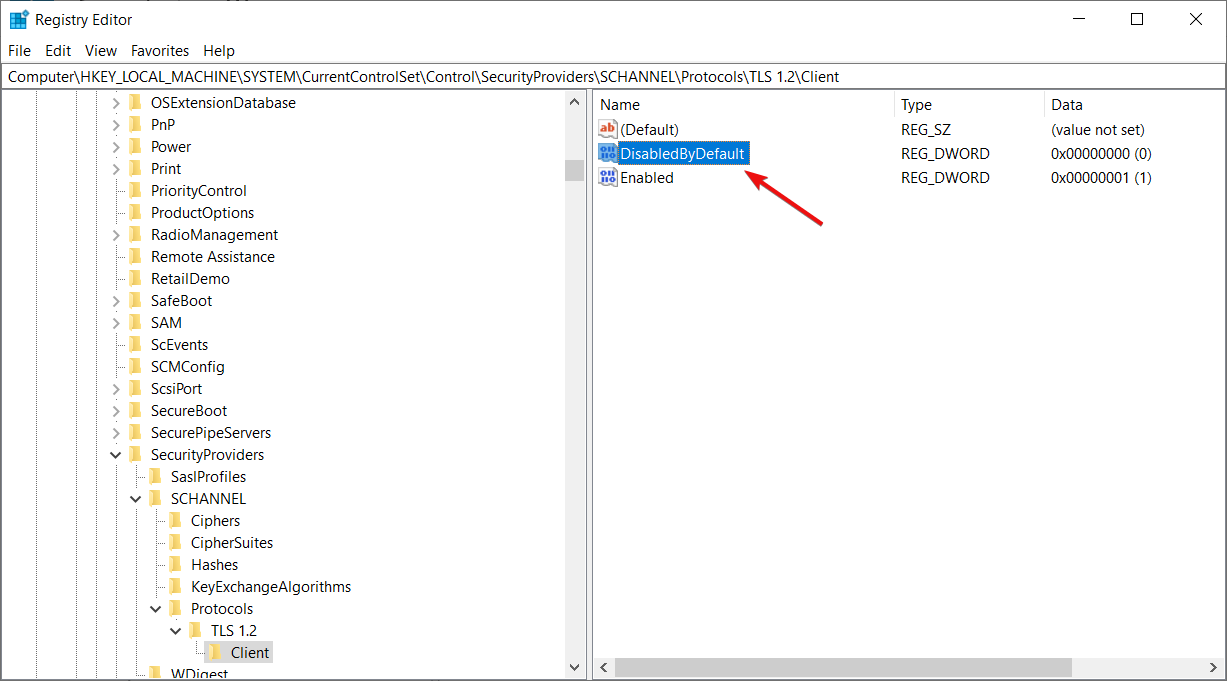Click the SecurePipeServers folder icon

[x=135, y=432]
